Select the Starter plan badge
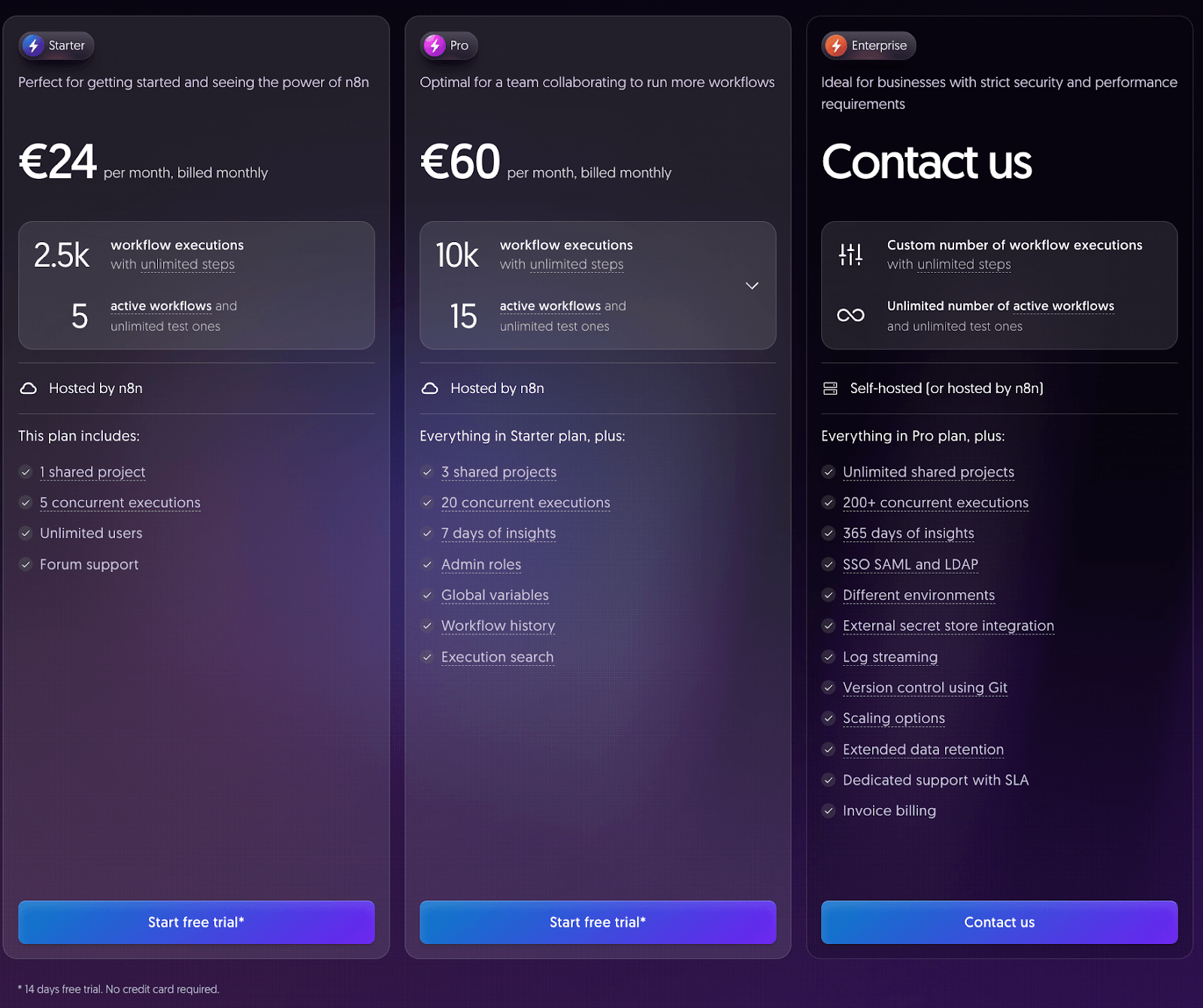1203x1008 pixels. [56, 46]
